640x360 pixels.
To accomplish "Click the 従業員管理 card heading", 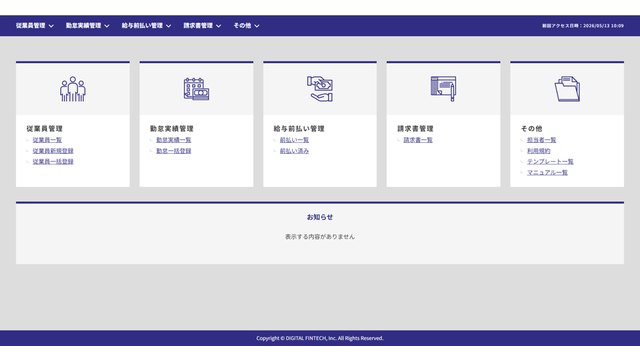I will pyautogui.click(x=44, y=129).
